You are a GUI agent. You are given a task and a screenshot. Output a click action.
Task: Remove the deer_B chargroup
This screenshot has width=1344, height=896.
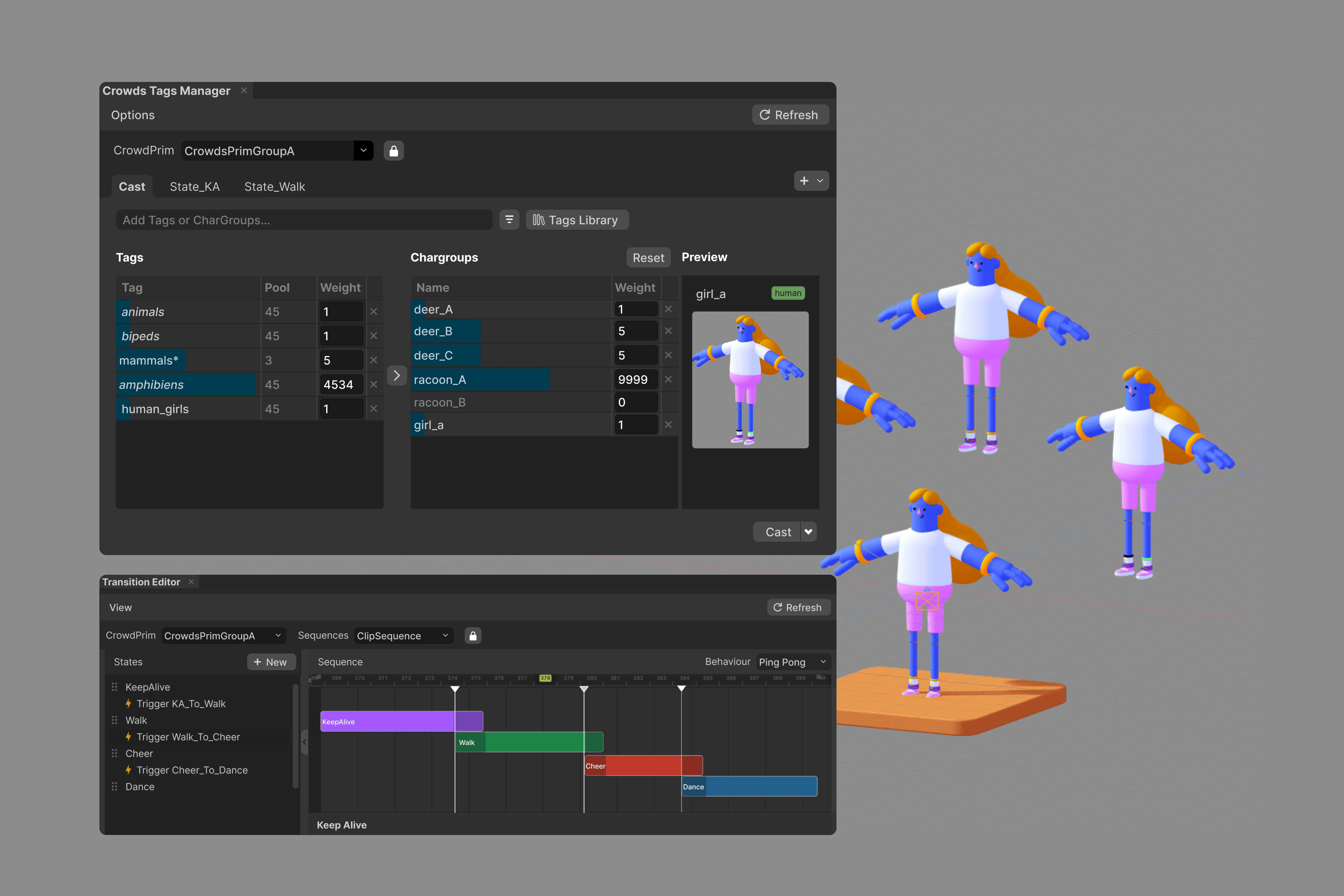coord(668,331)
